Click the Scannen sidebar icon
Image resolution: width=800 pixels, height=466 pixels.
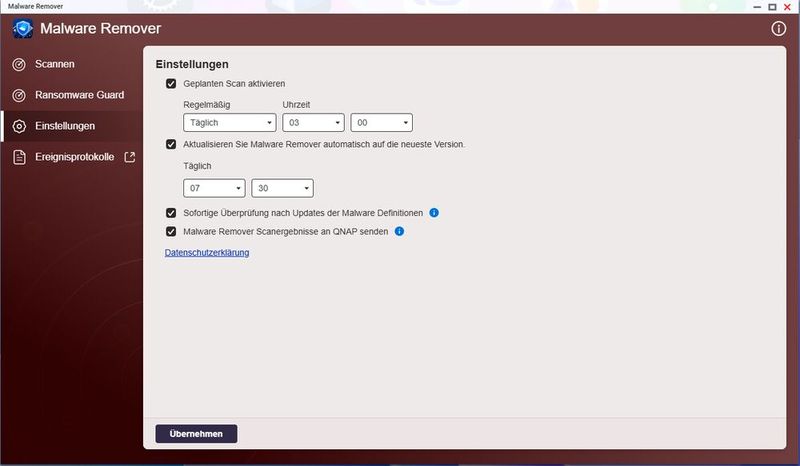click(19, 64)
